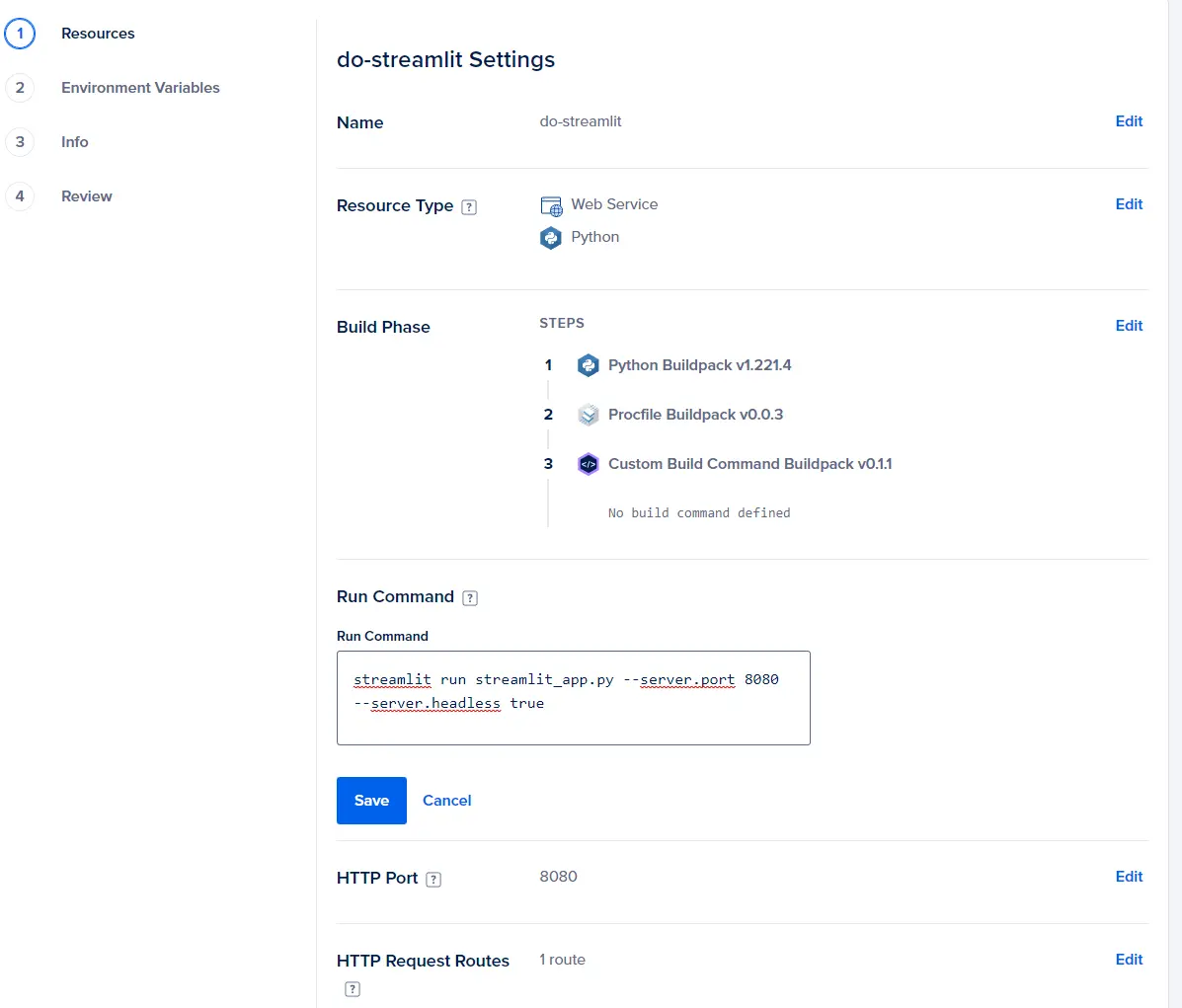Edit the HTTP Request Routes

[1129, 960]
